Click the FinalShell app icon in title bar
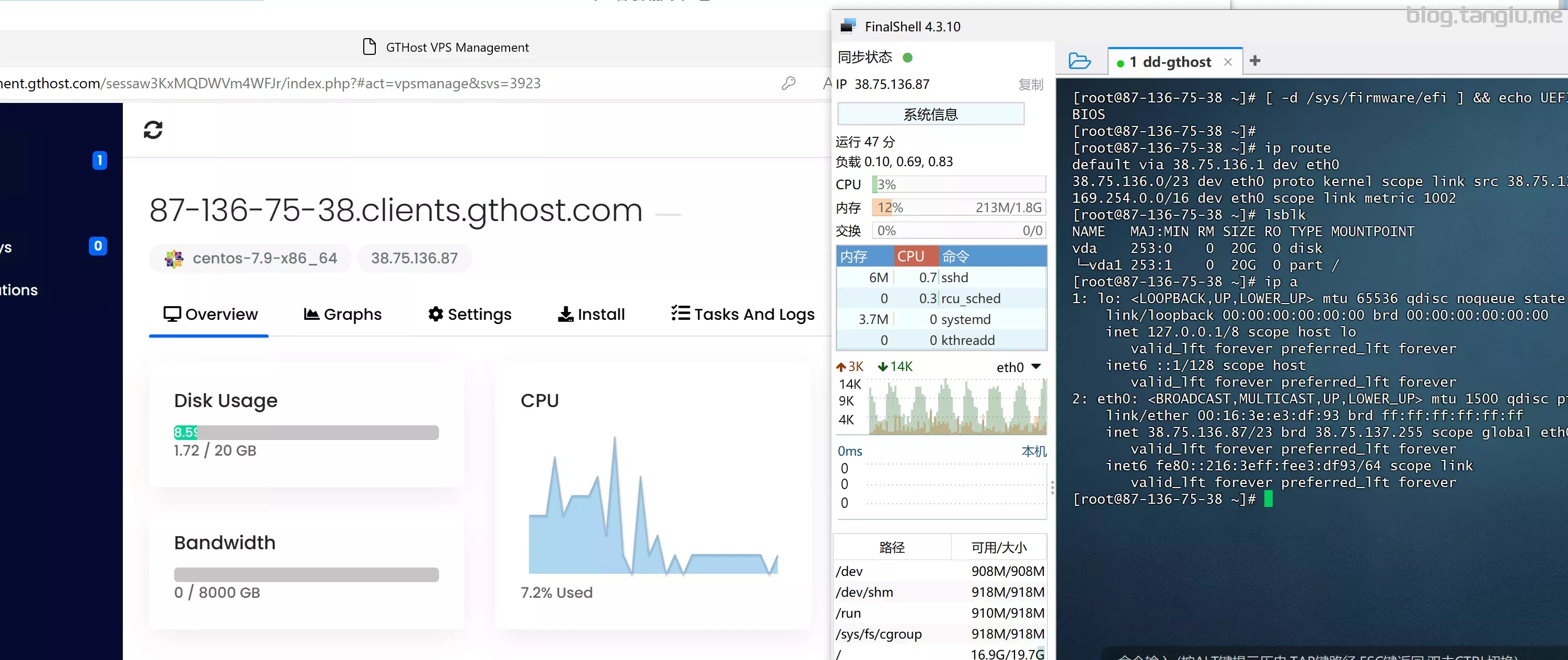 848,26
